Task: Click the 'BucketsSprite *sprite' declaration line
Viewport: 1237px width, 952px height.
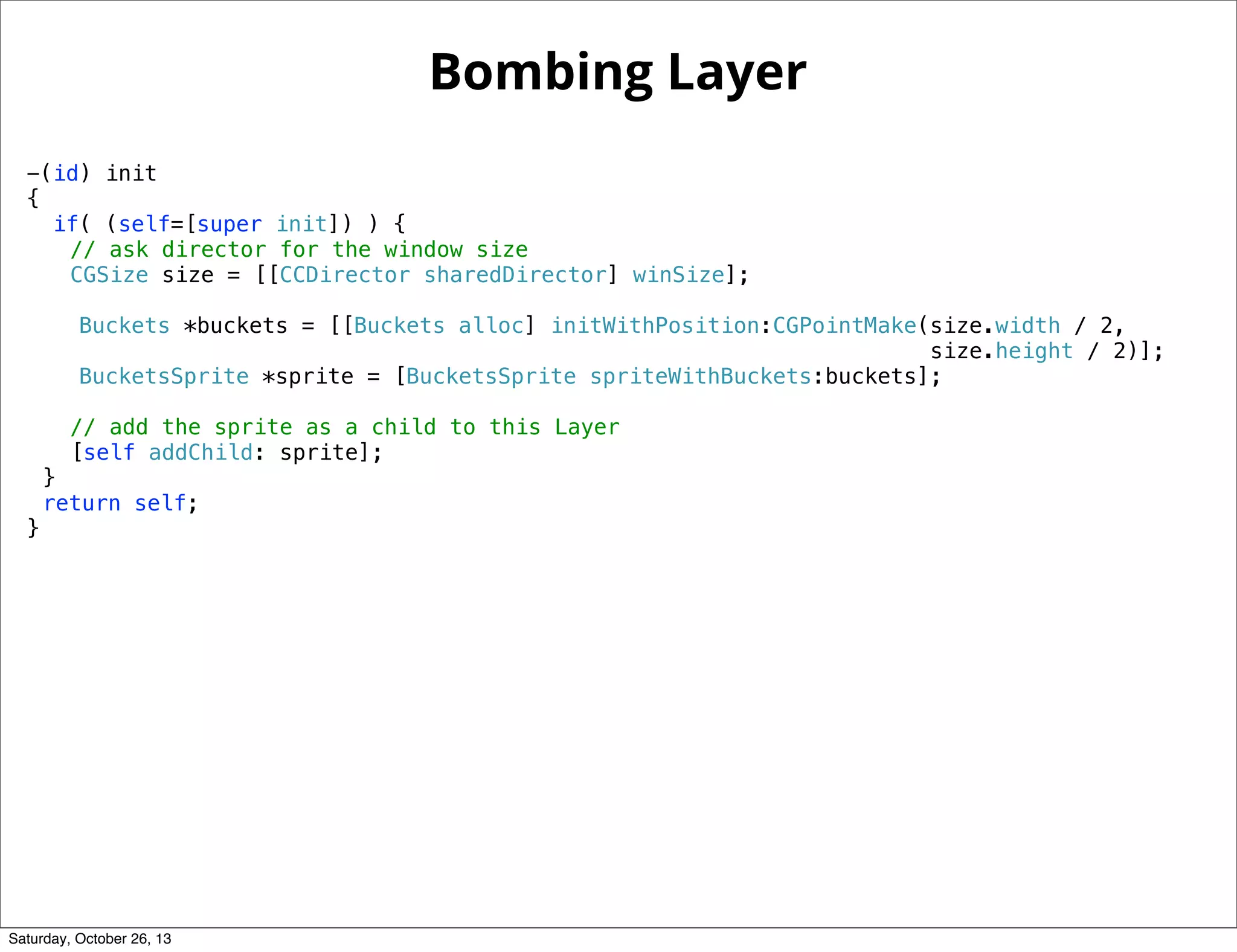Action: click(x=510, y=376)
